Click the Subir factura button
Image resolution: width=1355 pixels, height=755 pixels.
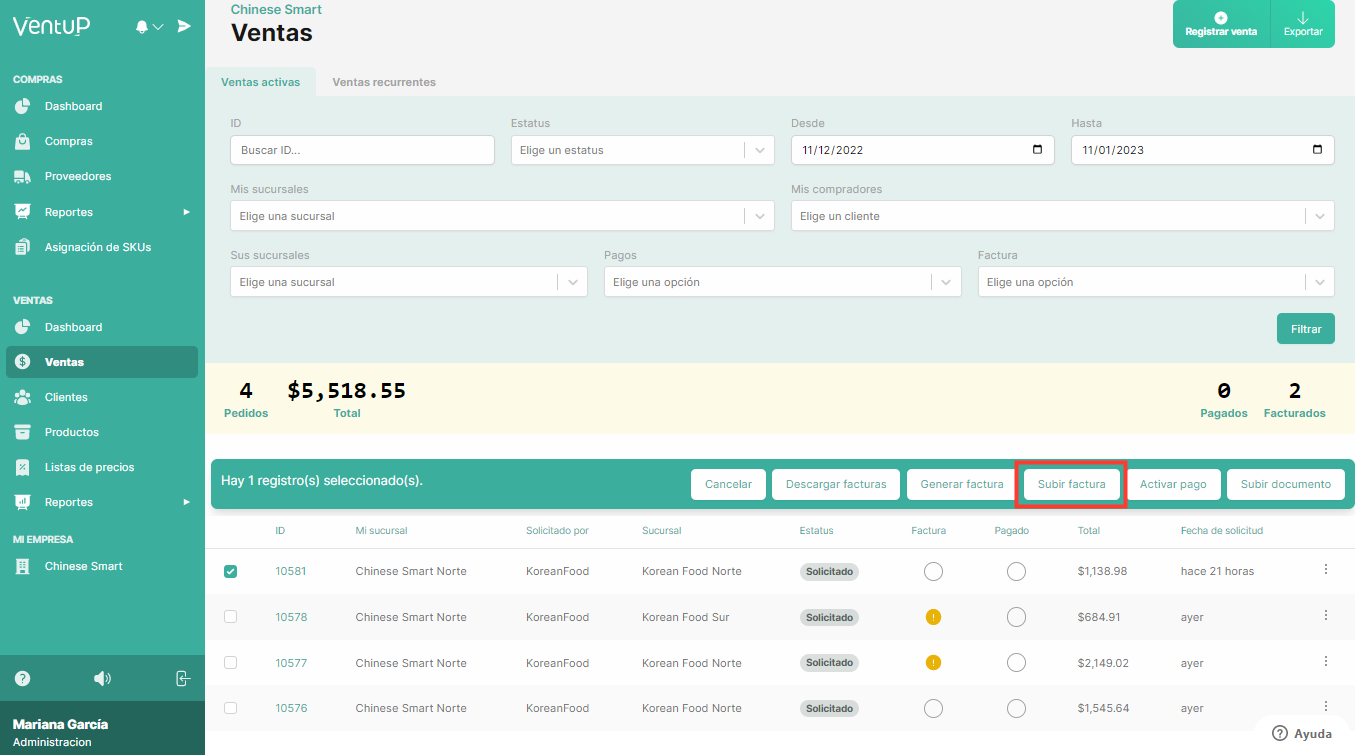click(x=1071, y=484)
